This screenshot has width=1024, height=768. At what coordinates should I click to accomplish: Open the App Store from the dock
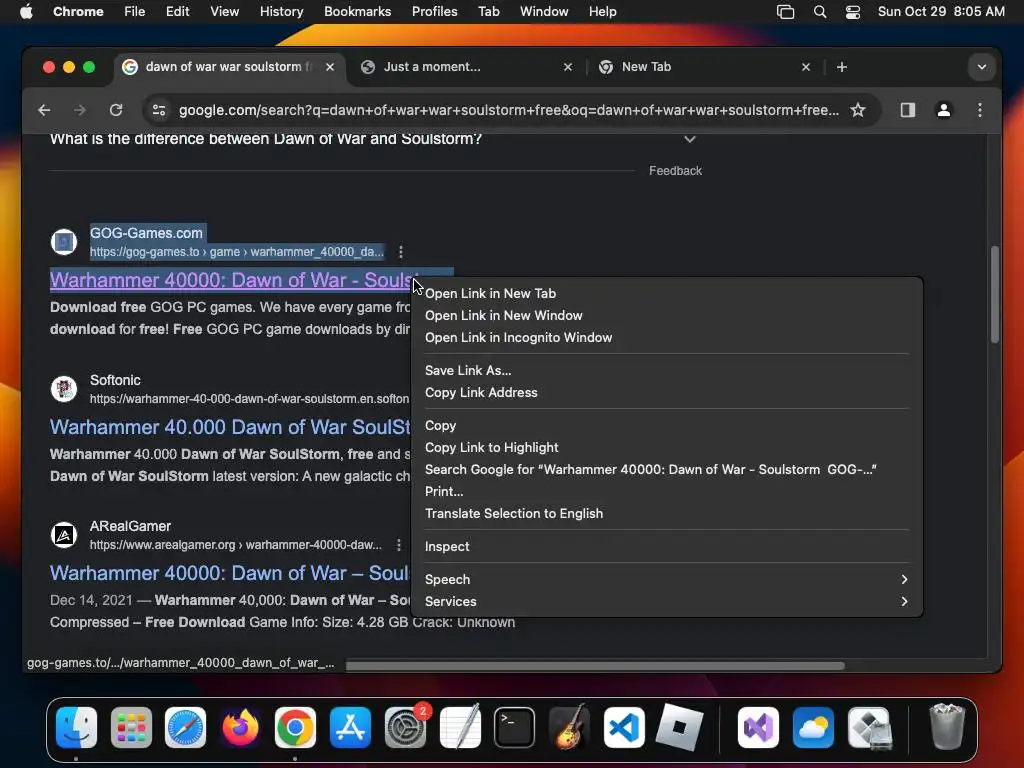click(x=351, y=727)
